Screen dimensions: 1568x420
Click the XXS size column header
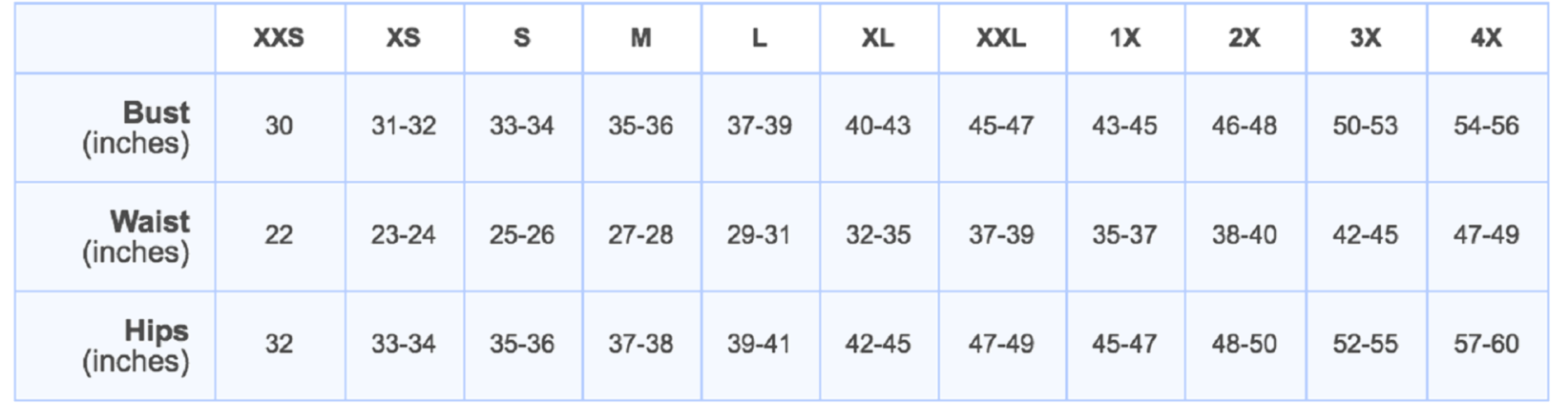(279, 38)
